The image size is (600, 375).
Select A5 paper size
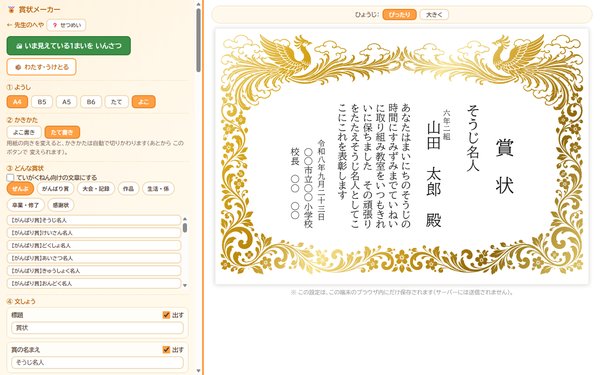(x=67, y=102)
